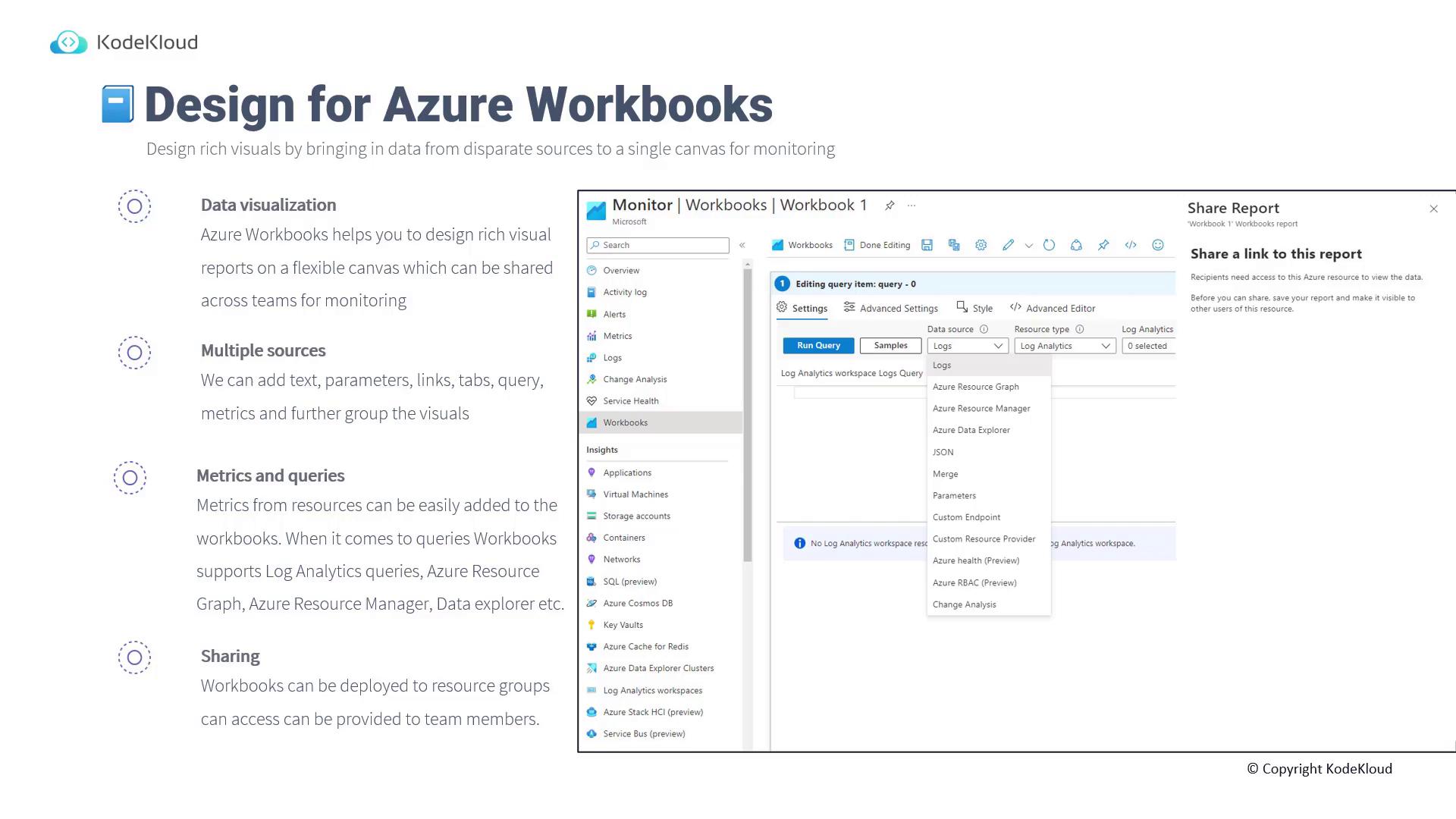Open workbook settings gear icon
This screenshot has height=819, width=1456.
[x=981, y=245]
